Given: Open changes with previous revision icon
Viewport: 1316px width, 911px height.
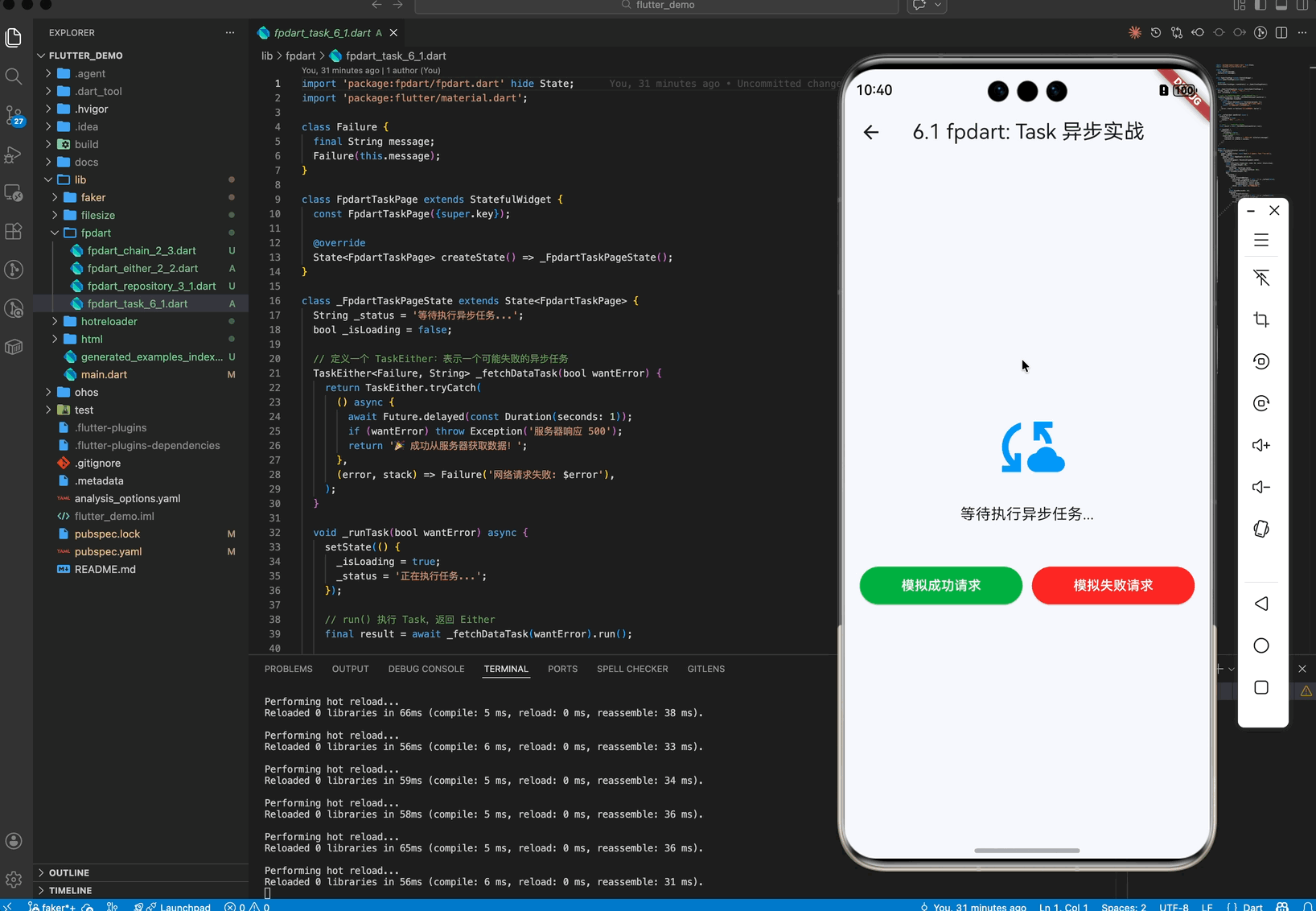Looking at the screenshot, I should tap(1198, 33).
